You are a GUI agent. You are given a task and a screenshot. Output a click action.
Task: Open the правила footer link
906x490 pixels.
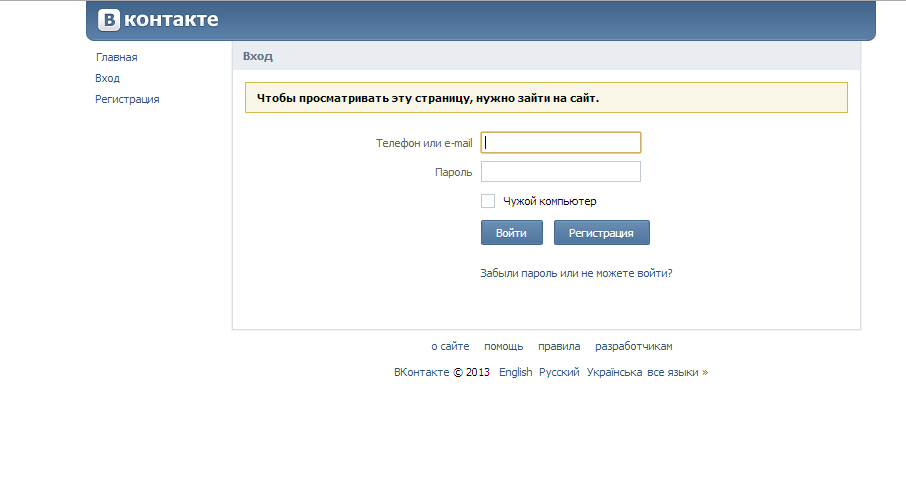[x=559, y=347]
